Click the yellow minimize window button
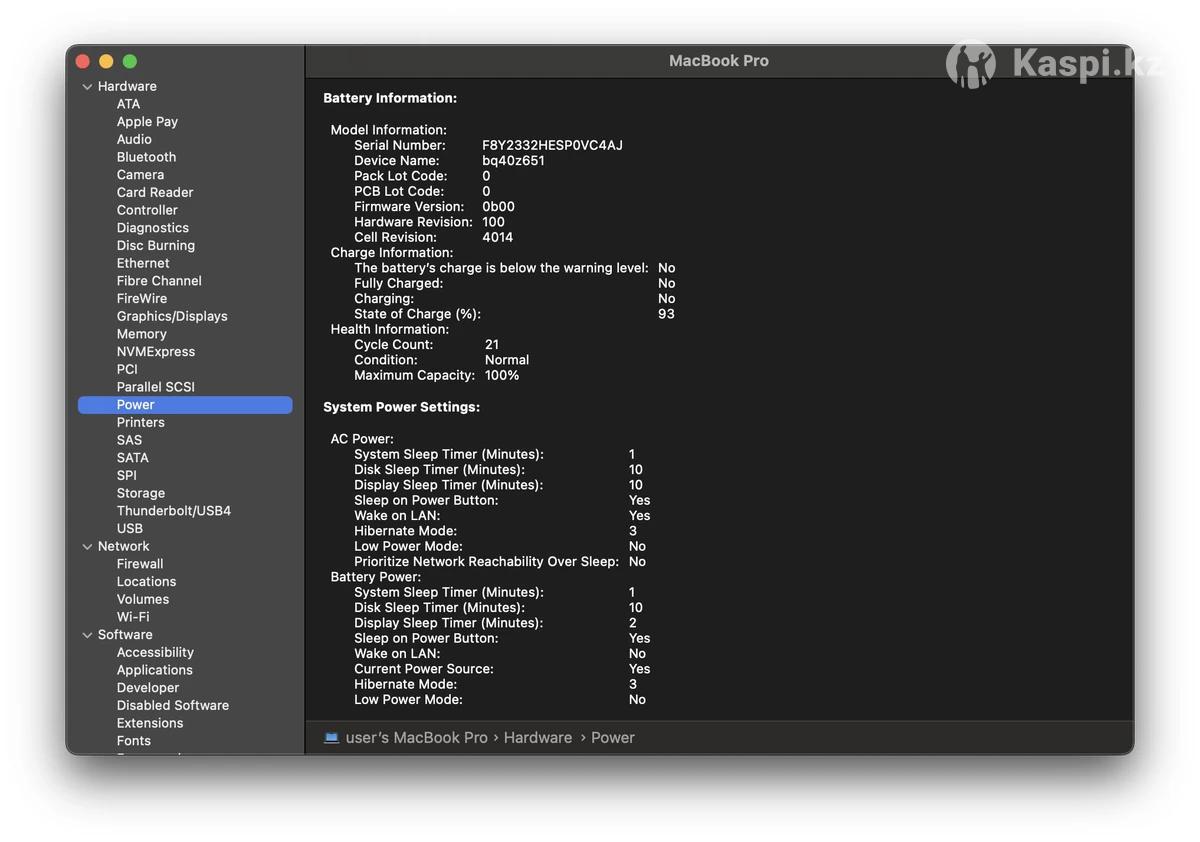Screen dimensions: 1200x842 [x=106, y=62]
